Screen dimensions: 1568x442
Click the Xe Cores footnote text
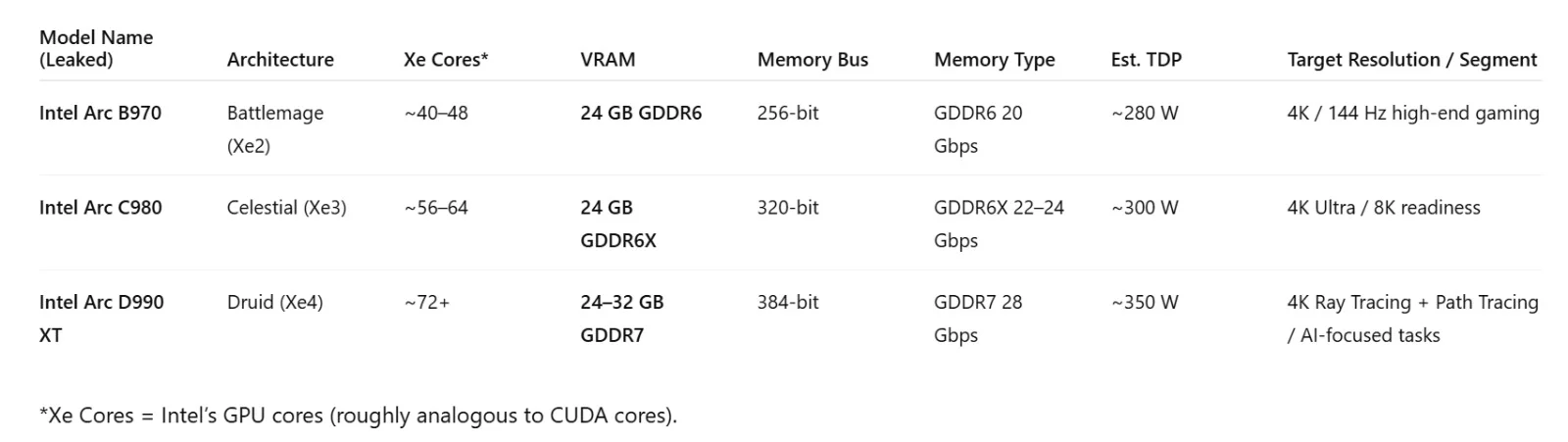(x=358, y=416)
